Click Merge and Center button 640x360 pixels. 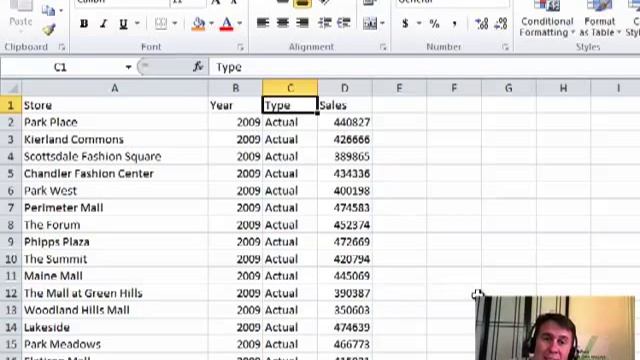(x=370, y=23)
